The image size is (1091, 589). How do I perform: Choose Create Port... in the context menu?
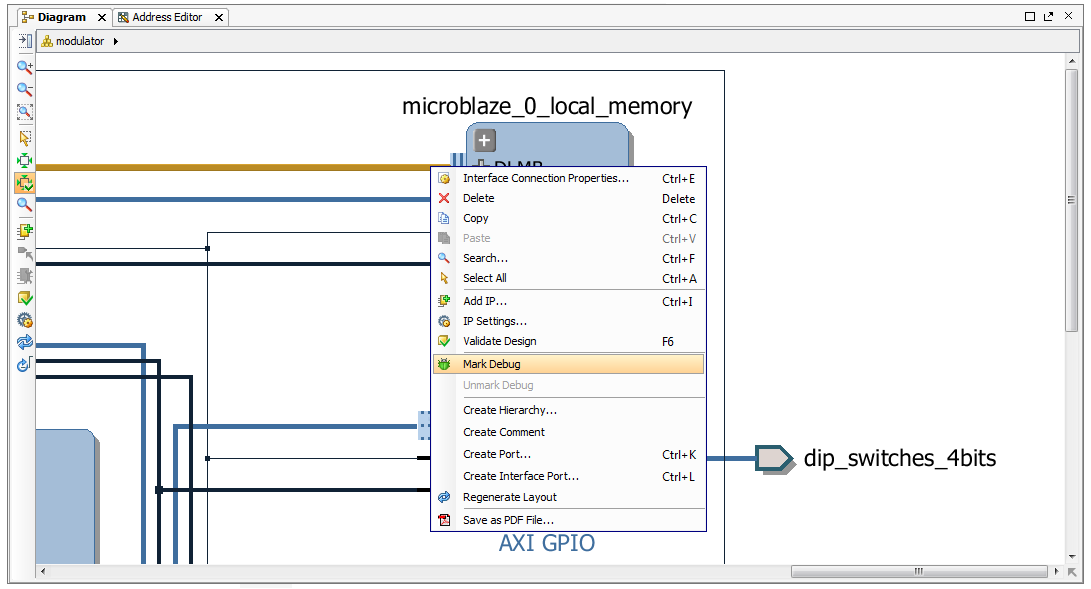[x=568, y=454]
